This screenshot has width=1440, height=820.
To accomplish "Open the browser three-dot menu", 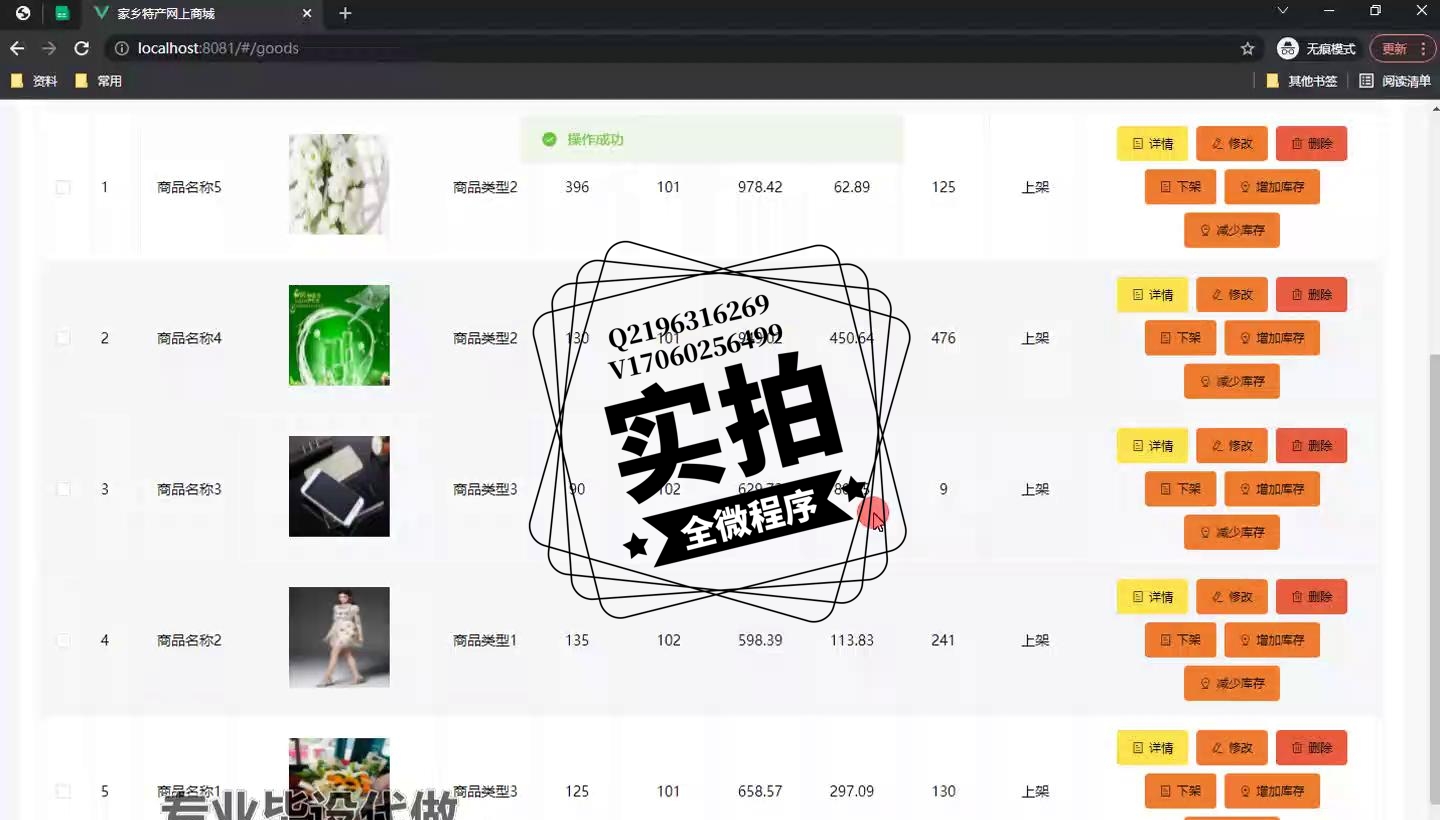I will pyautogui.click(x=1424, y=48).
